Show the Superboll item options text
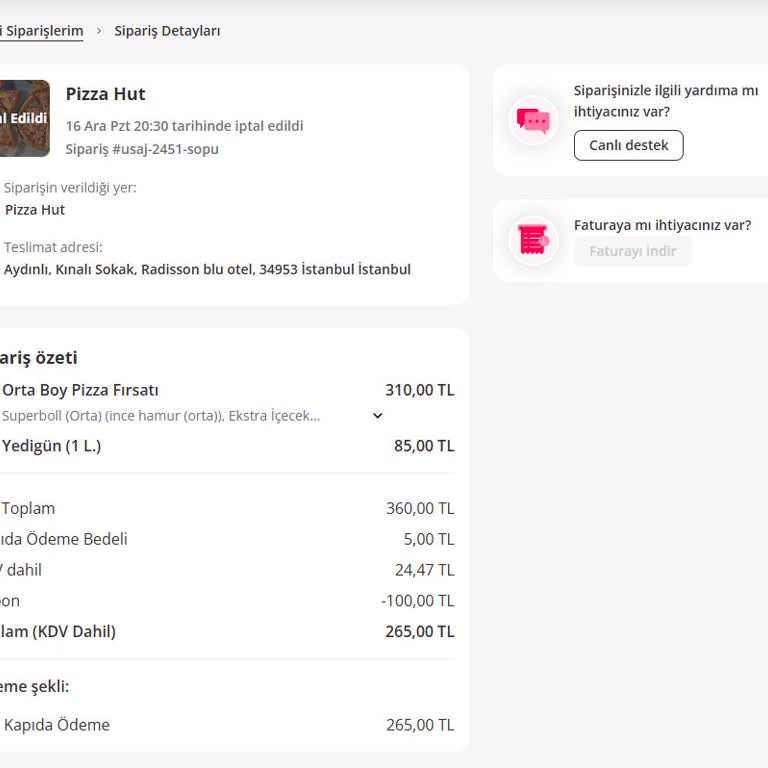The height and width of the screenshot is (768, 768). [x=161, y=416]
